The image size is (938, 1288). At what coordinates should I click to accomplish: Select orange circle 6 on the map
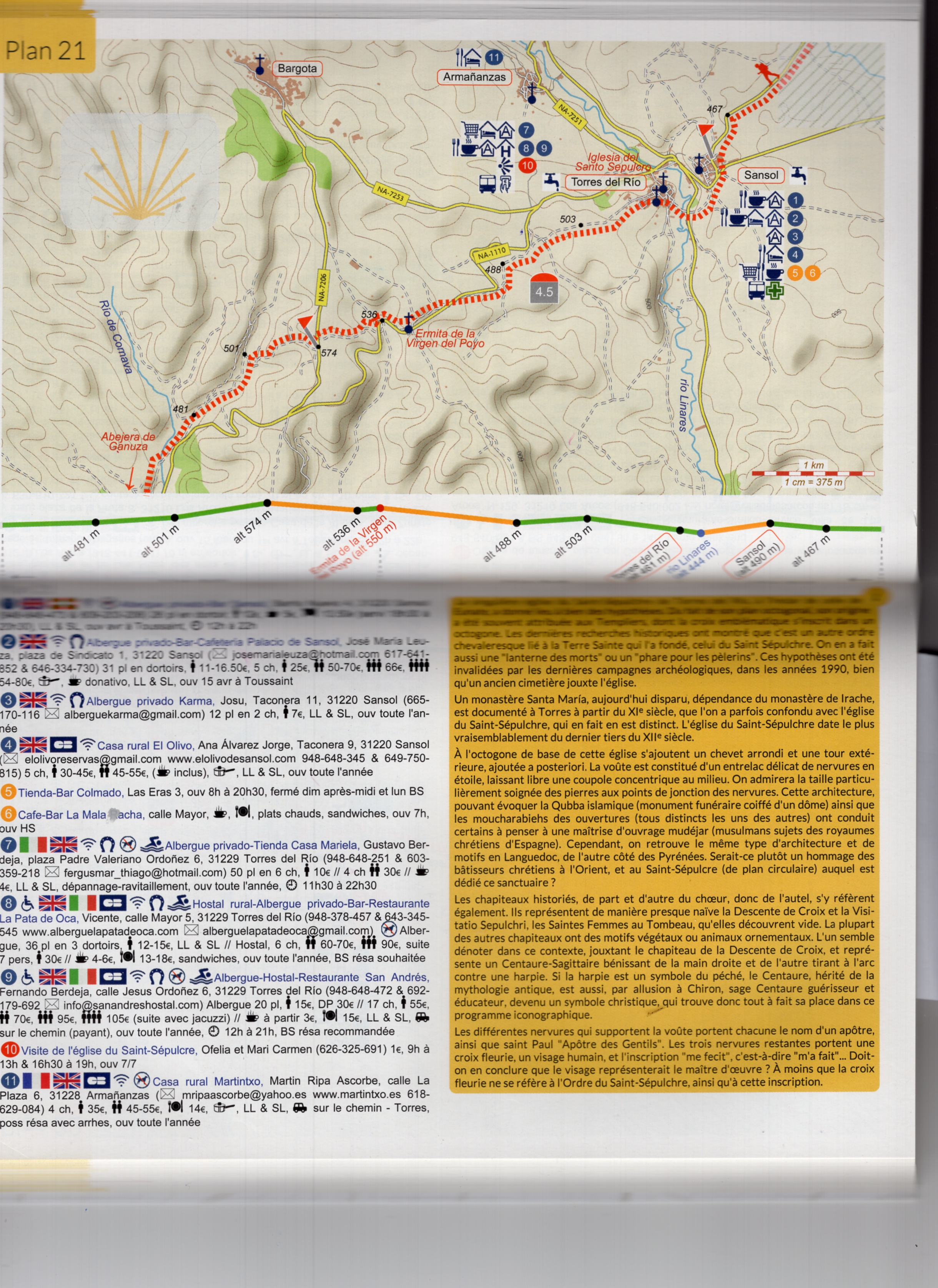(x=812, y=273)
